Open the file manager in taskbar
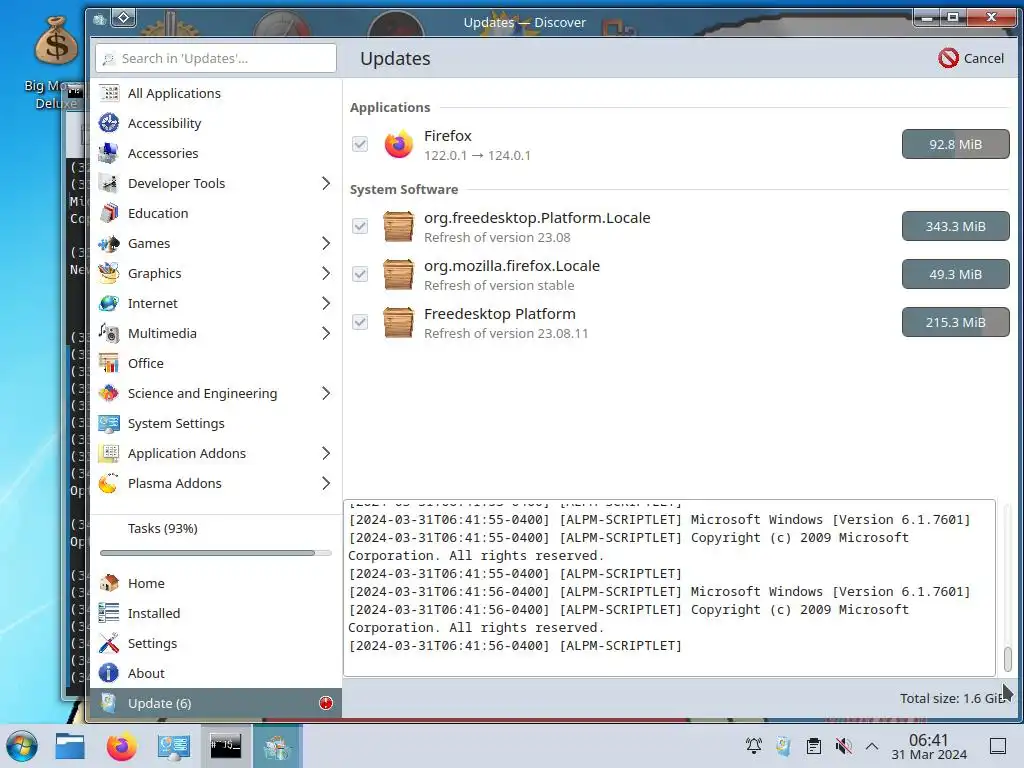 click(x=70, y=746)
